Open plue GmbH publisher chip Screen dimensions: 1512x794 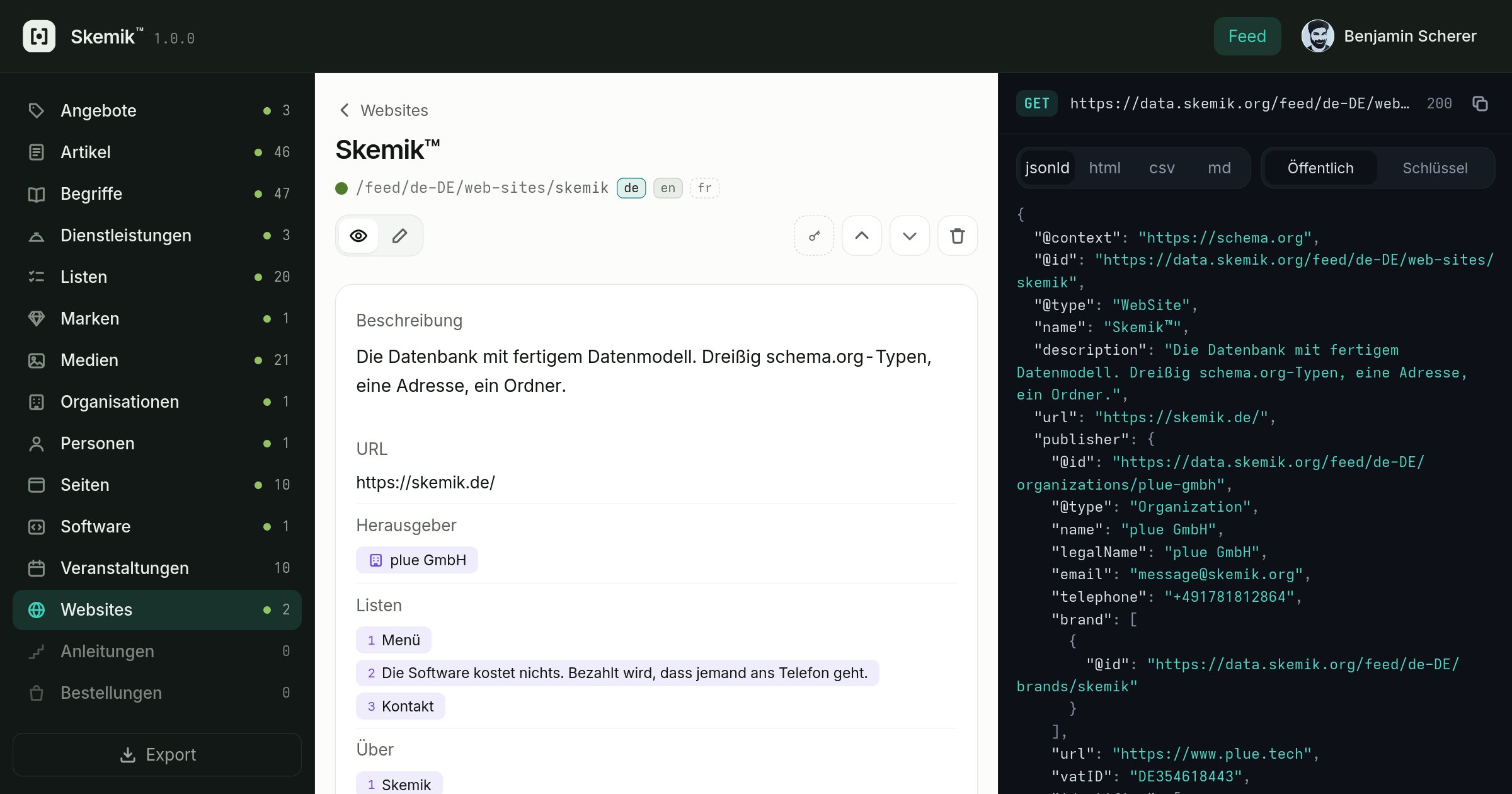click(x=416, y=560)
